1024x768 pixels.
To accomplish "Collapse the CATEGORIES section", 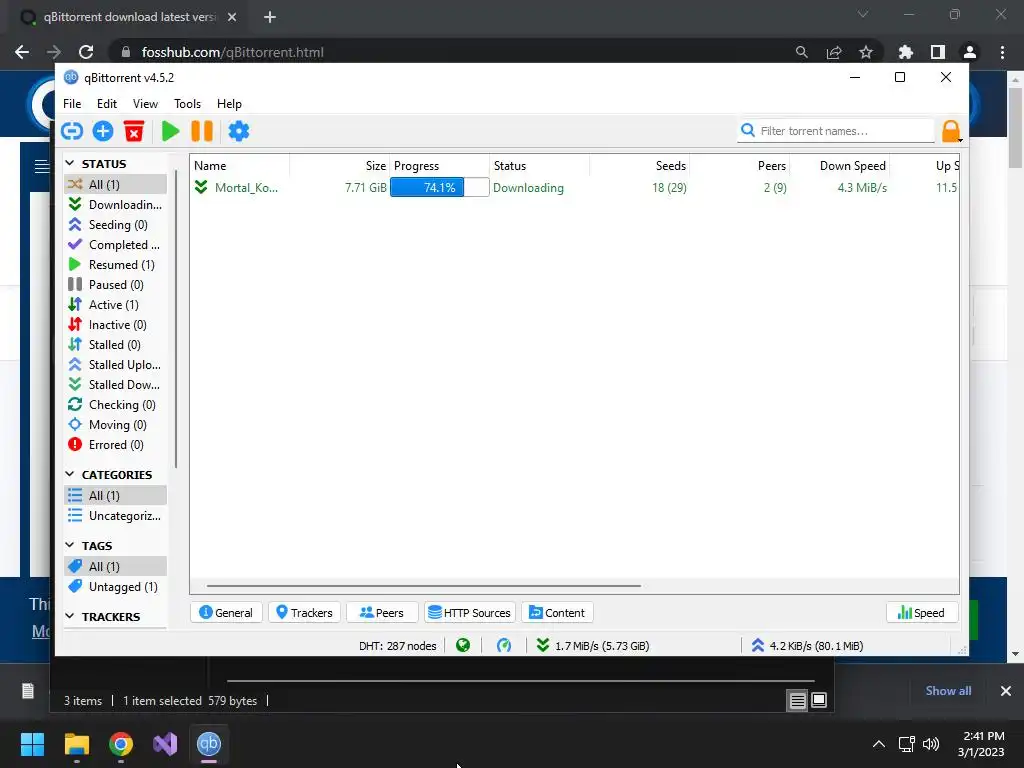I will (x=70, y=474).
